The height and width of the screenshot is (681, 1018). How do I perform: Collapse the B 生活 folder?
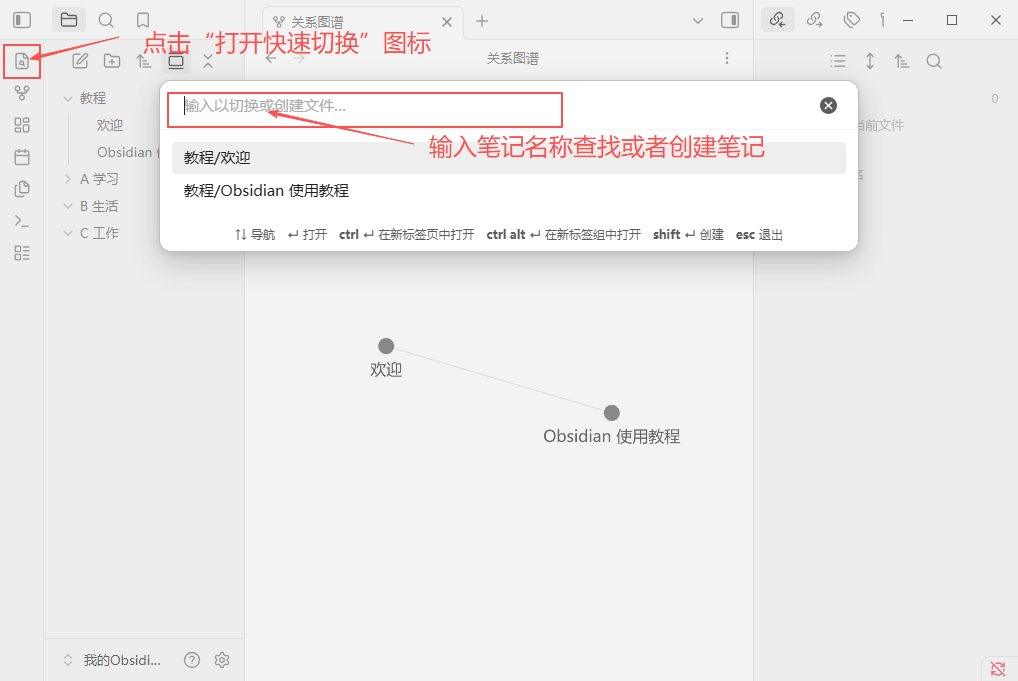click(x=68, y=206)
